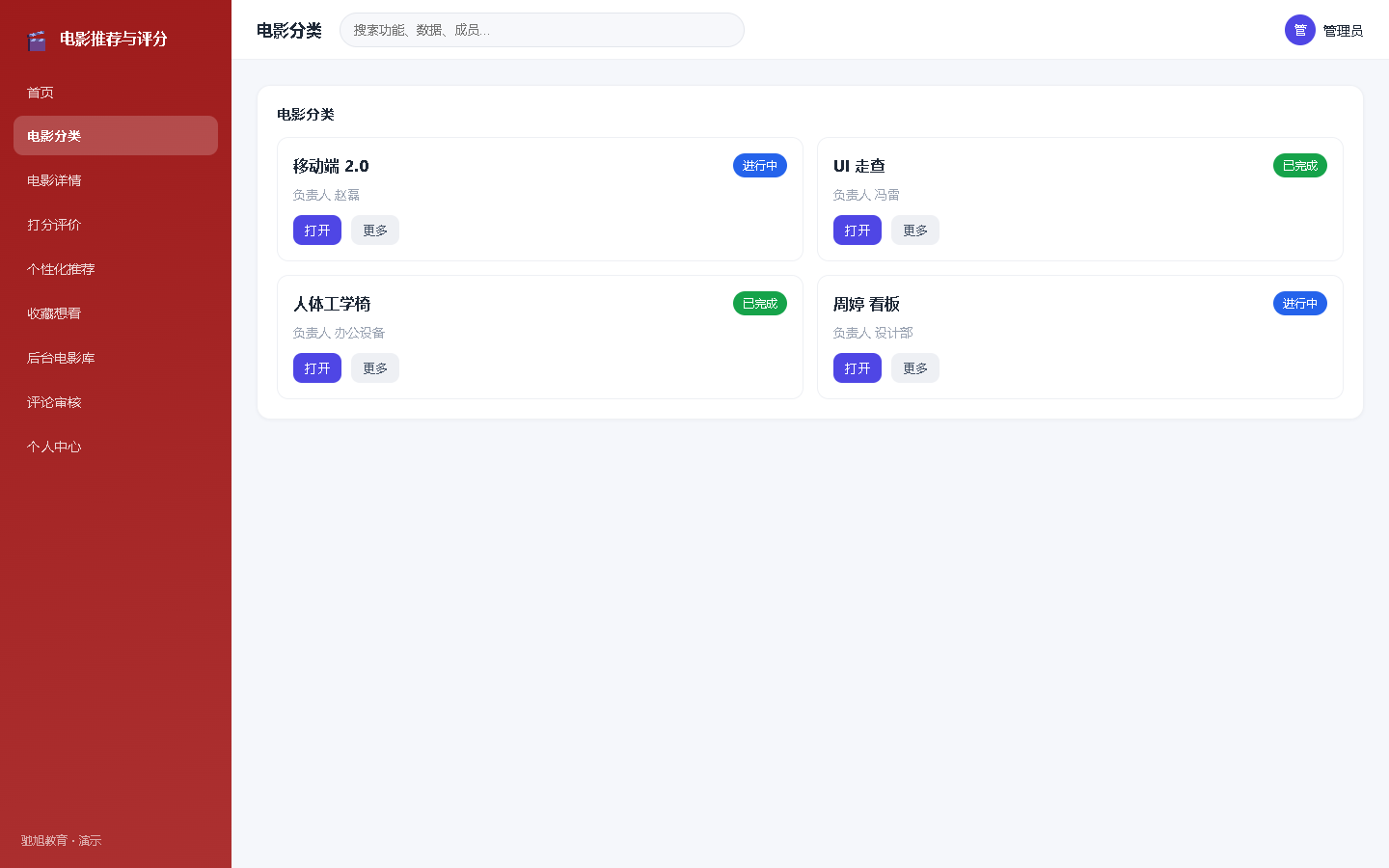Click 打开 on 人体工学椅 card

[317, 368]
